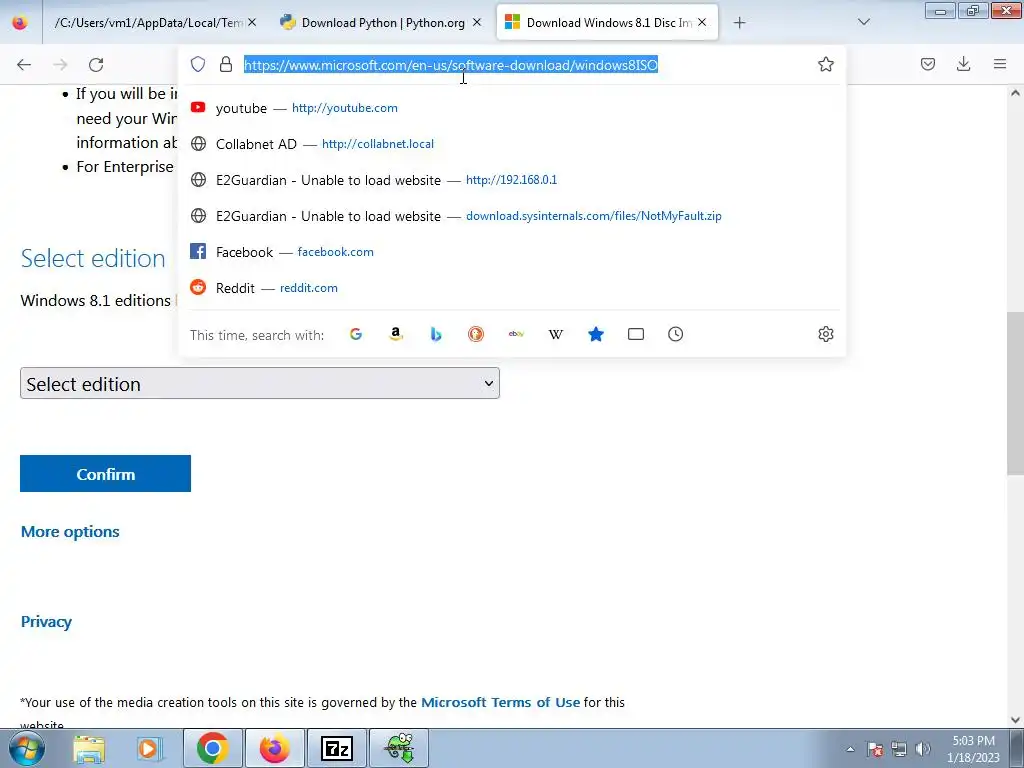Click the page vertical scrollbar thumb
The image size is (1024, 768).
(x=1015, y=394)
